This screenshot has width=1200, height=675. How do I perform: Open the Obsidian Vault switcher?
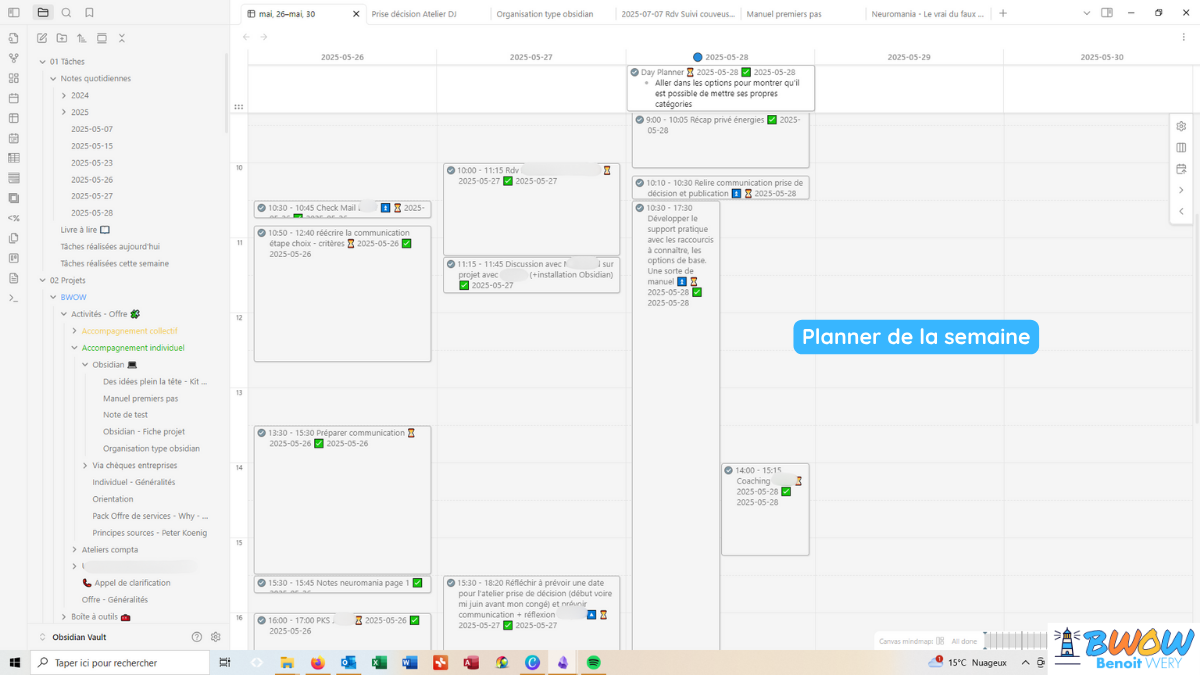click(80, 637)
